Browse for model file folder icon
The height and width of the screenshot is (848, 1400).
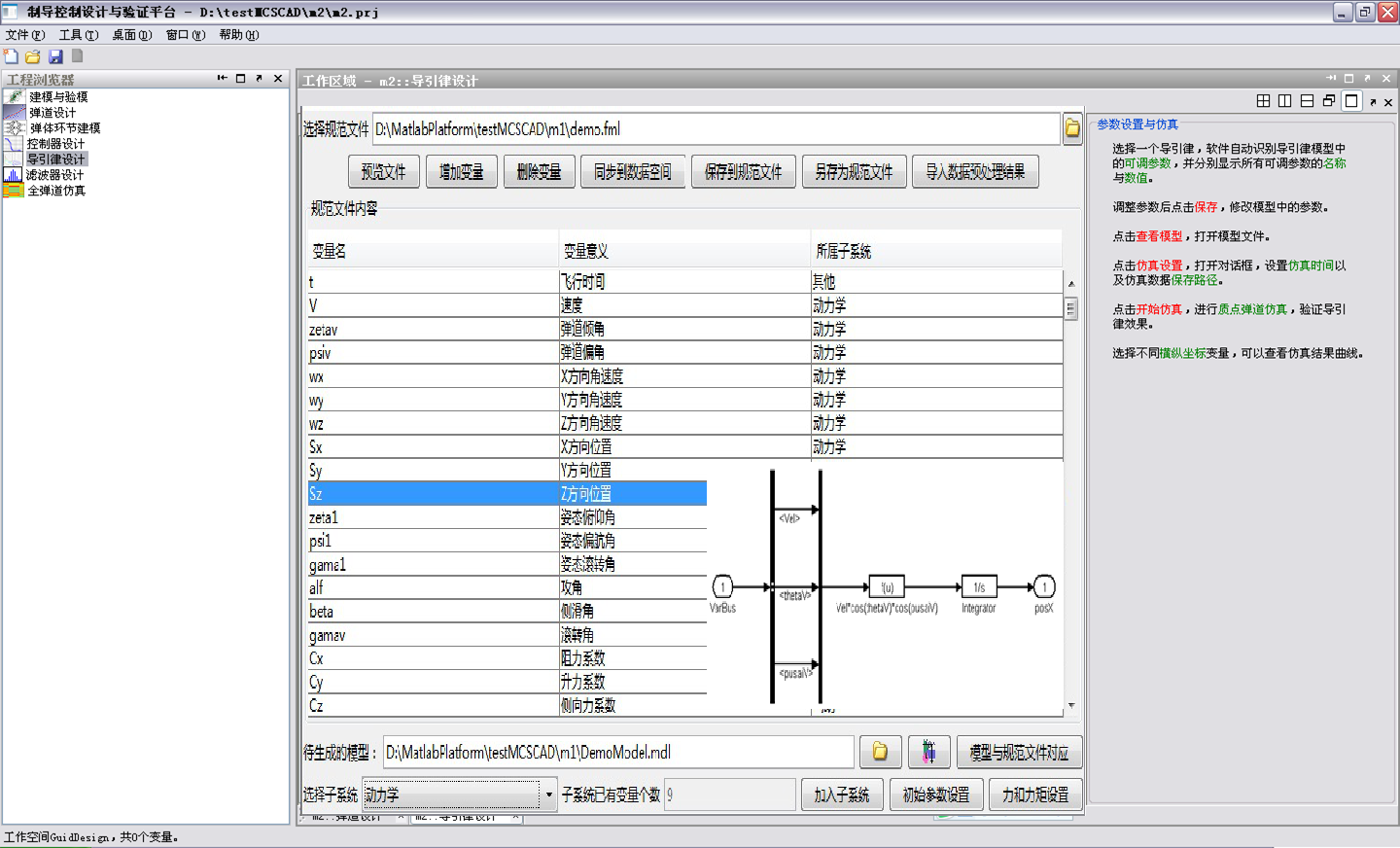pyautogui.click(x=880, y=752)
